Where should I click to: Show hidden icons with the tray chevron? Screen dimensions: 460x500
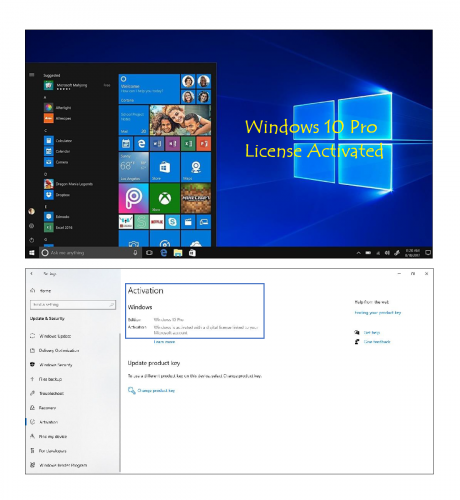point(359,253)
